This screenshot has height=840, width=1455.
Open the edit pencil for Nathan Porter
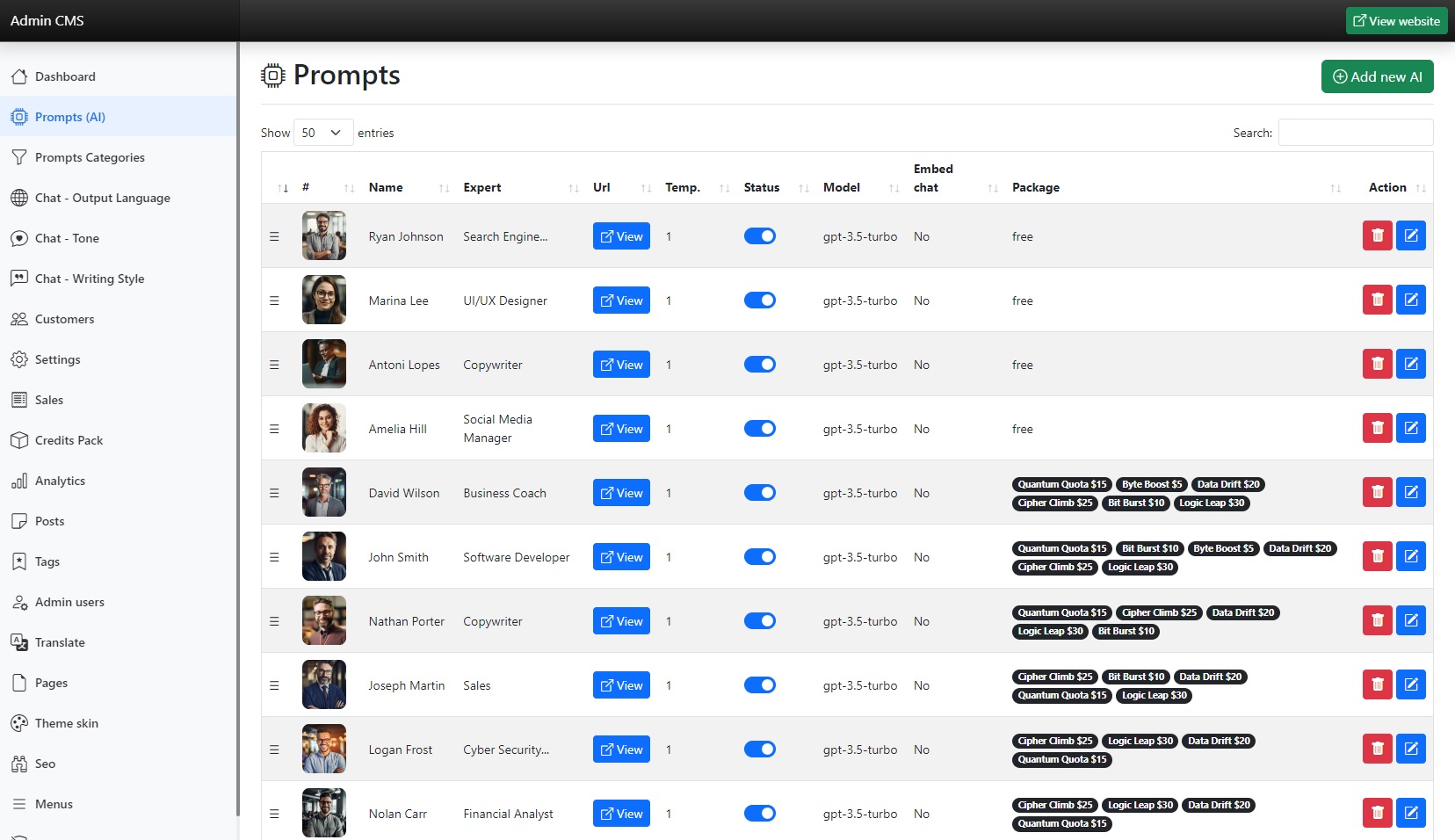[1410, 620]
